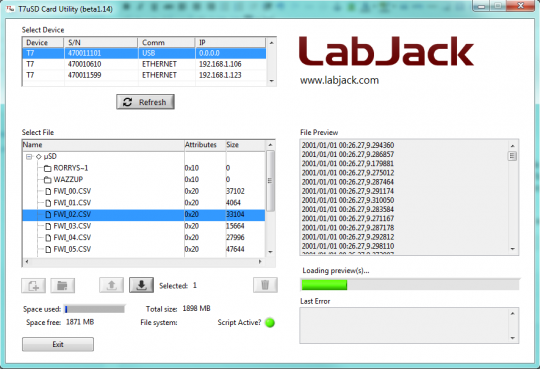Click the Exit button

58,344
